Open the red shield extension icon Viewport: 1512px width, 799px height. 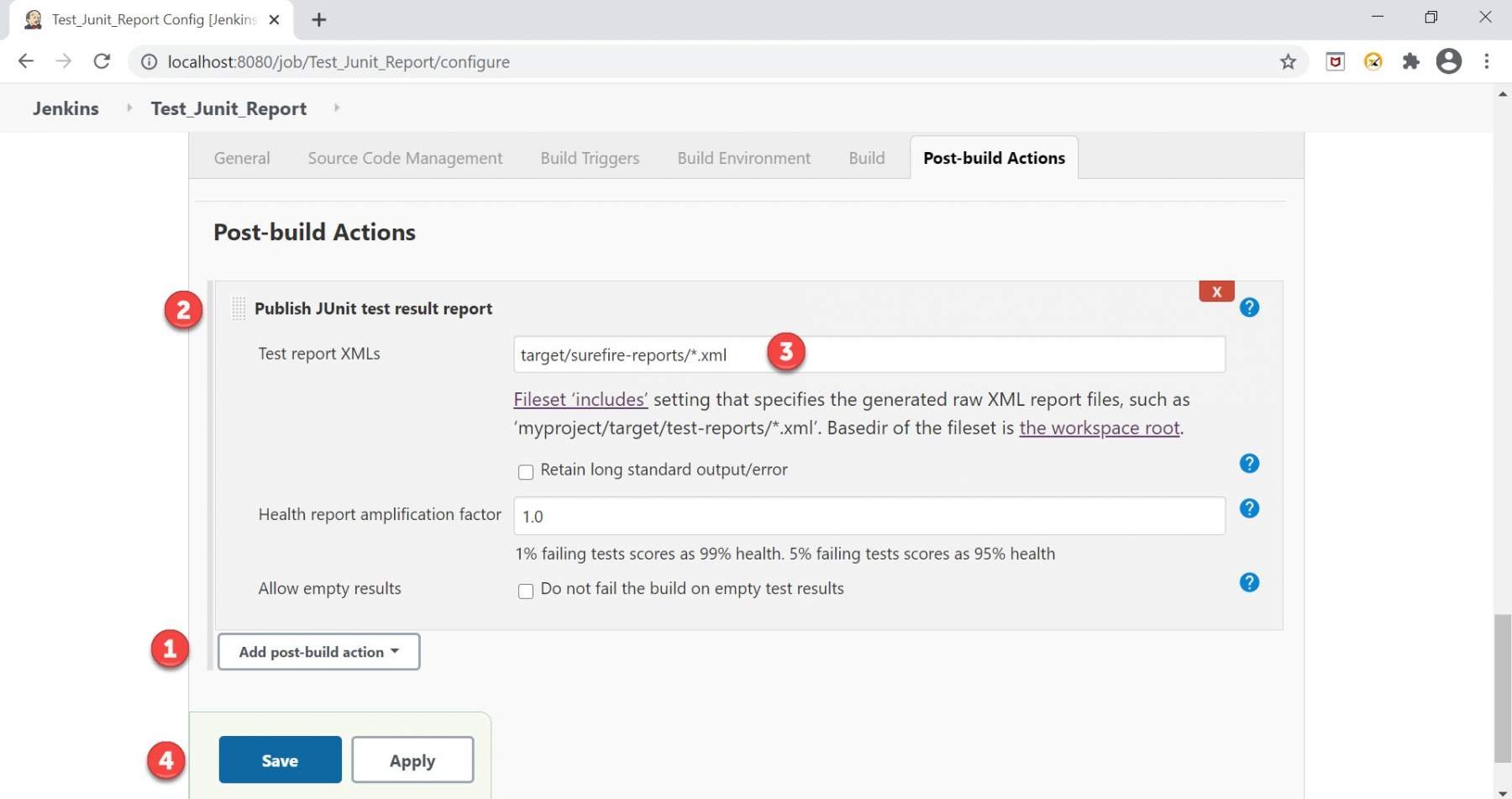coord(1336,61)
